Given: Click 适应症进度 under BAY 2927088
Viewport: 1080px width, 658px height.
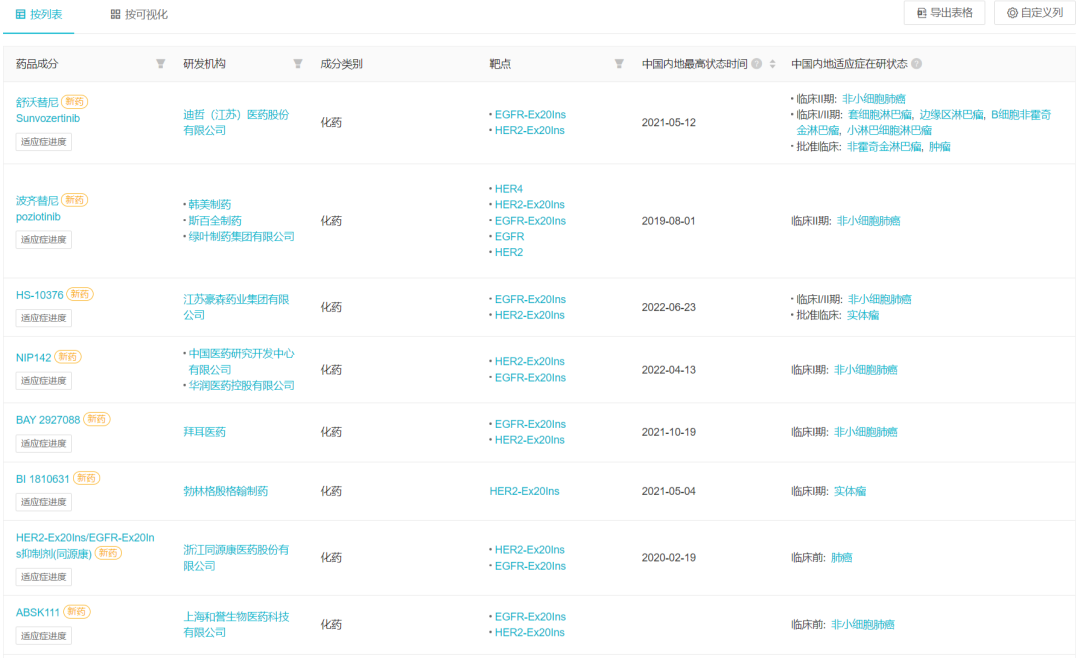Looking at the screenshot, I should point(43,443).
